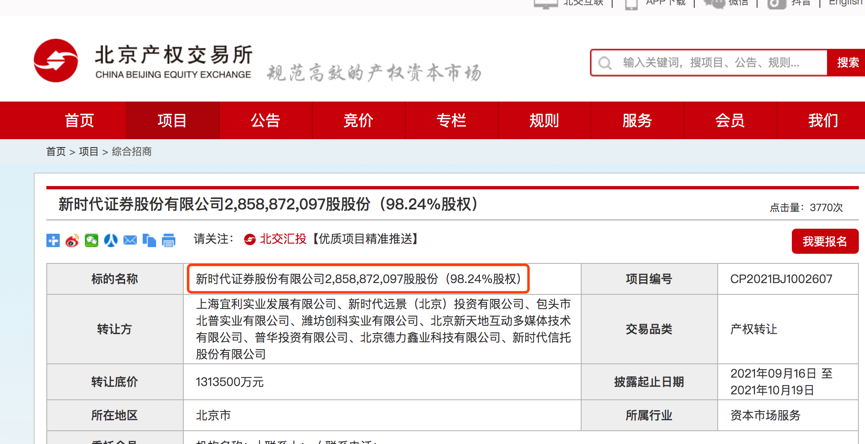The image size is (865, 444).
Task: Share the listing via WeChat icon
Action: [92, 240]
